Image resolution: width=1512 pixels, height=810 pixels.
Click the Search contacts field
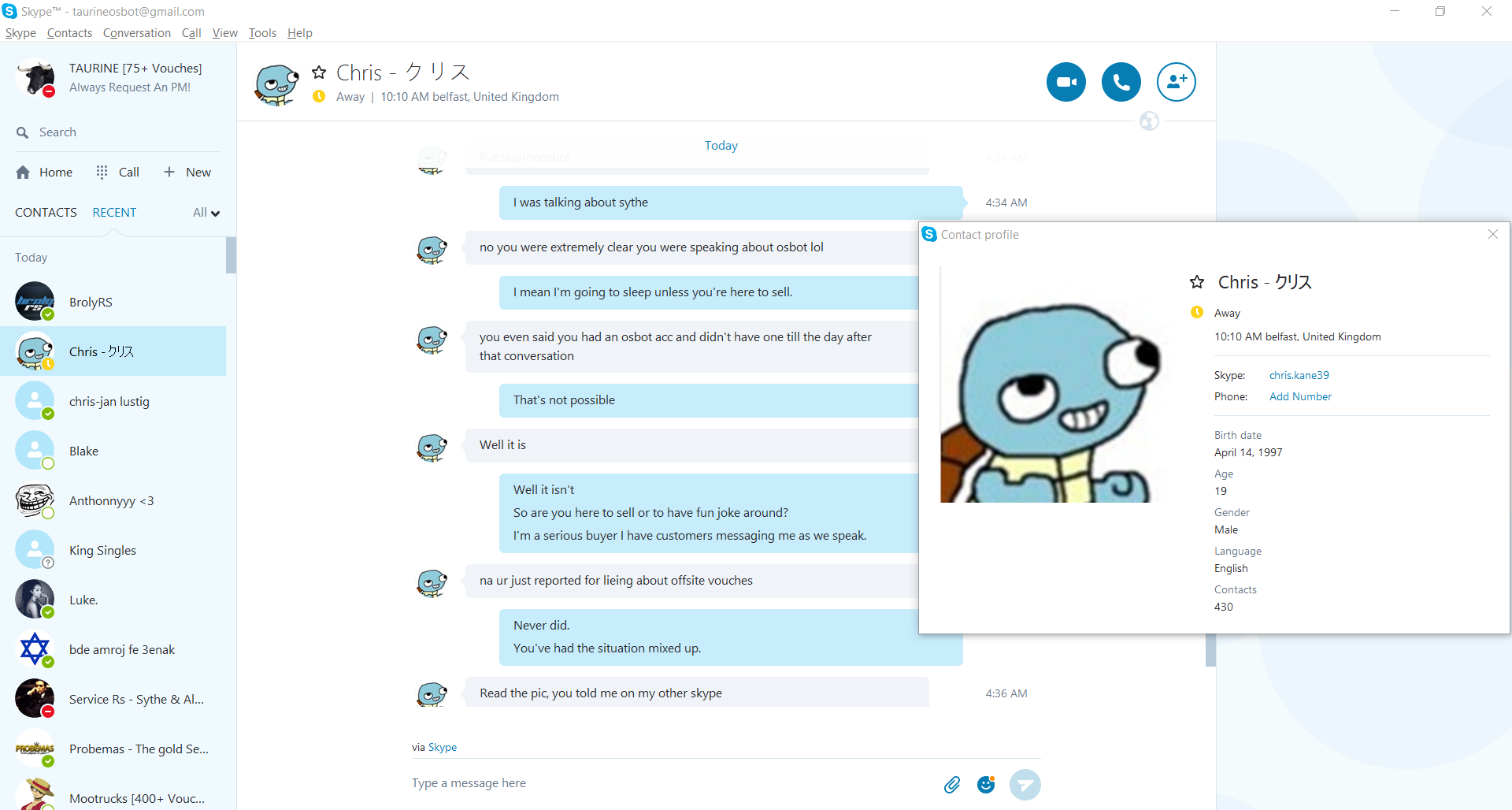click(x=118, y=132)
